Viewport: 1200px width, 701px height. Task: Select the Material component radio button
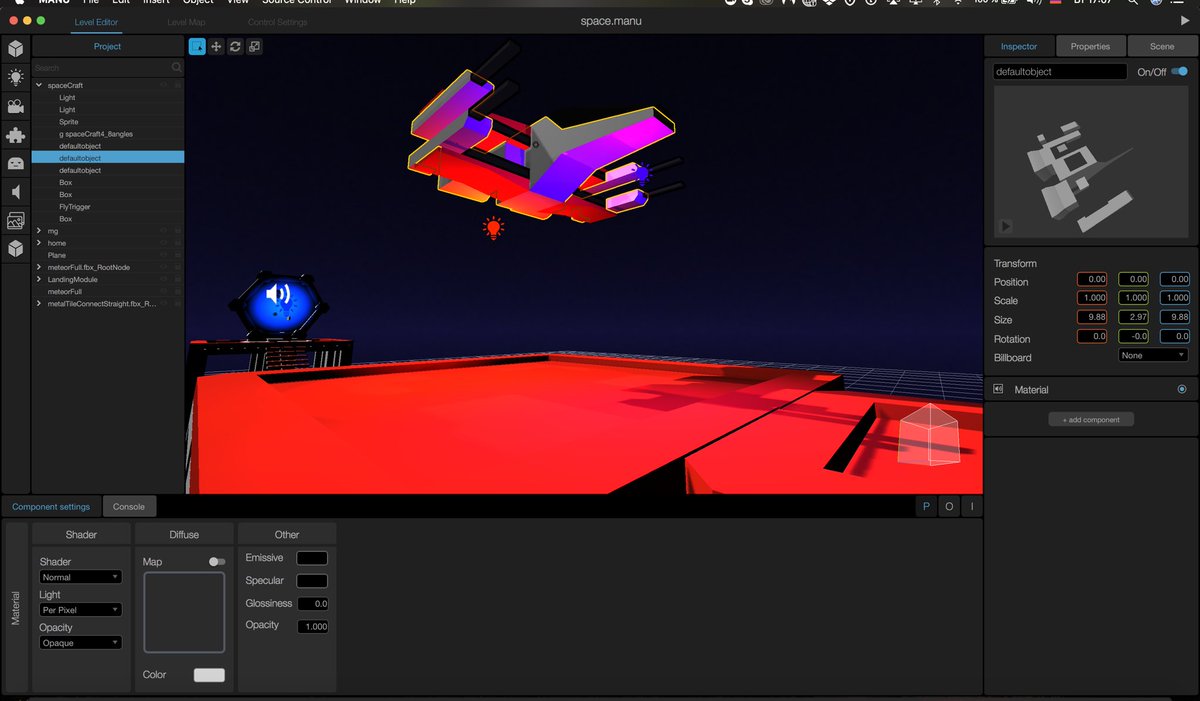1182,389
